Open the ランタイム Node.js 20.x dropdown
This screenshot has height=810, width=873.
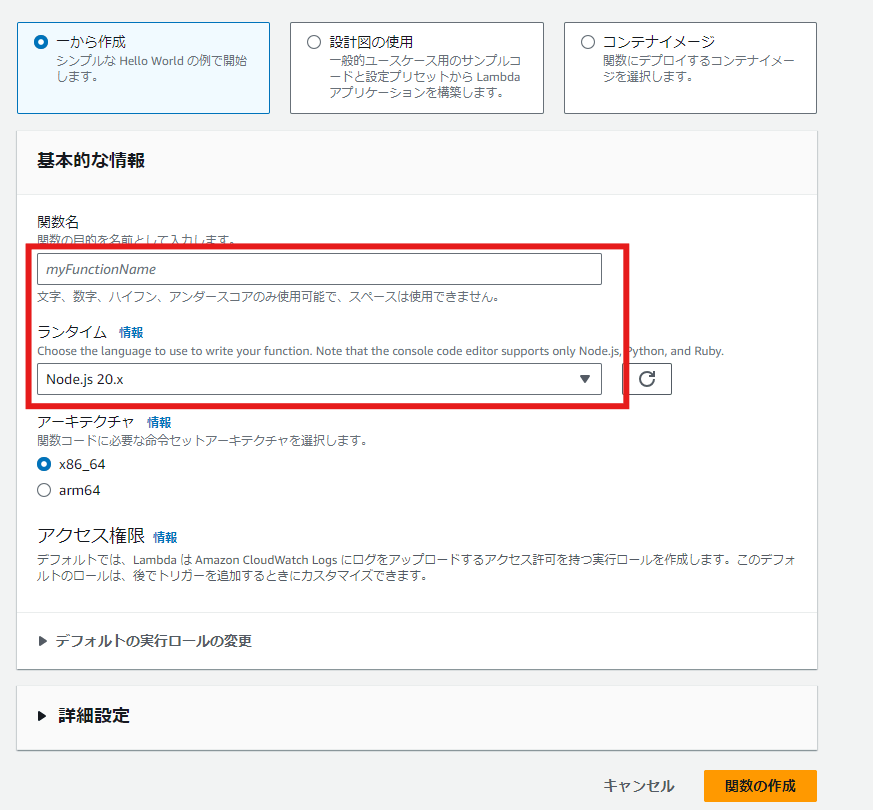(319, 379)
